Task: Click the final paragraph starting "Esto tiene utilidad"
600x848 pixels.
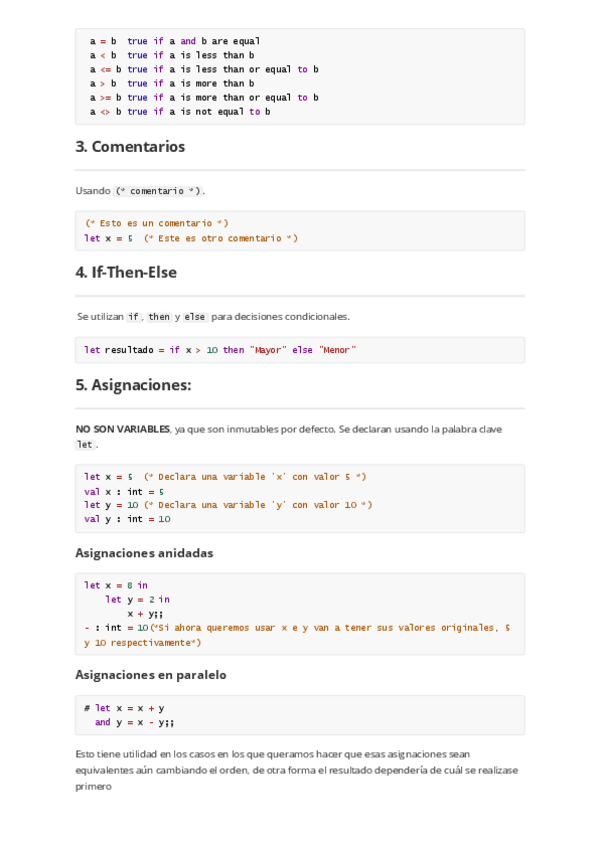Action: 297,770
